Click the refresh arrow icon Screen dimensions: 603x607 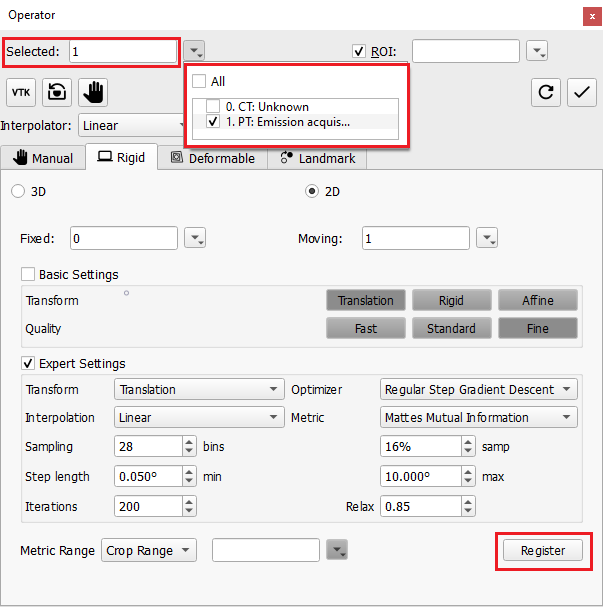pyautogui.click(x=546, y=93)
